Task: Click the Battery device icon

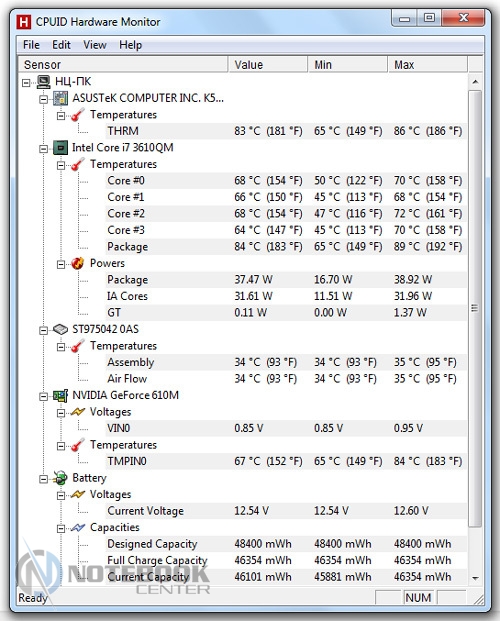Action: (61, 478)
